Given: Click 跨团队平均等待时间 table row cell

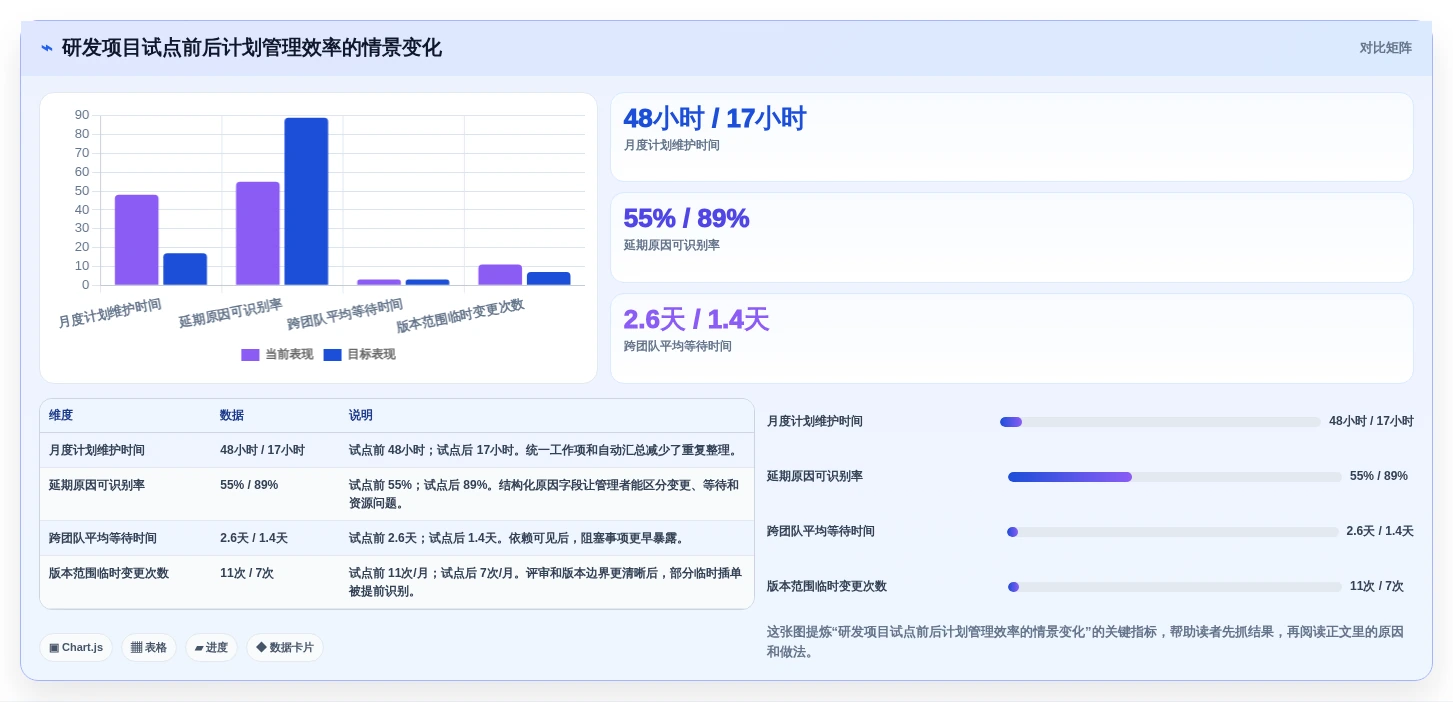Looking at the screenshot, I should click(126, 538).
